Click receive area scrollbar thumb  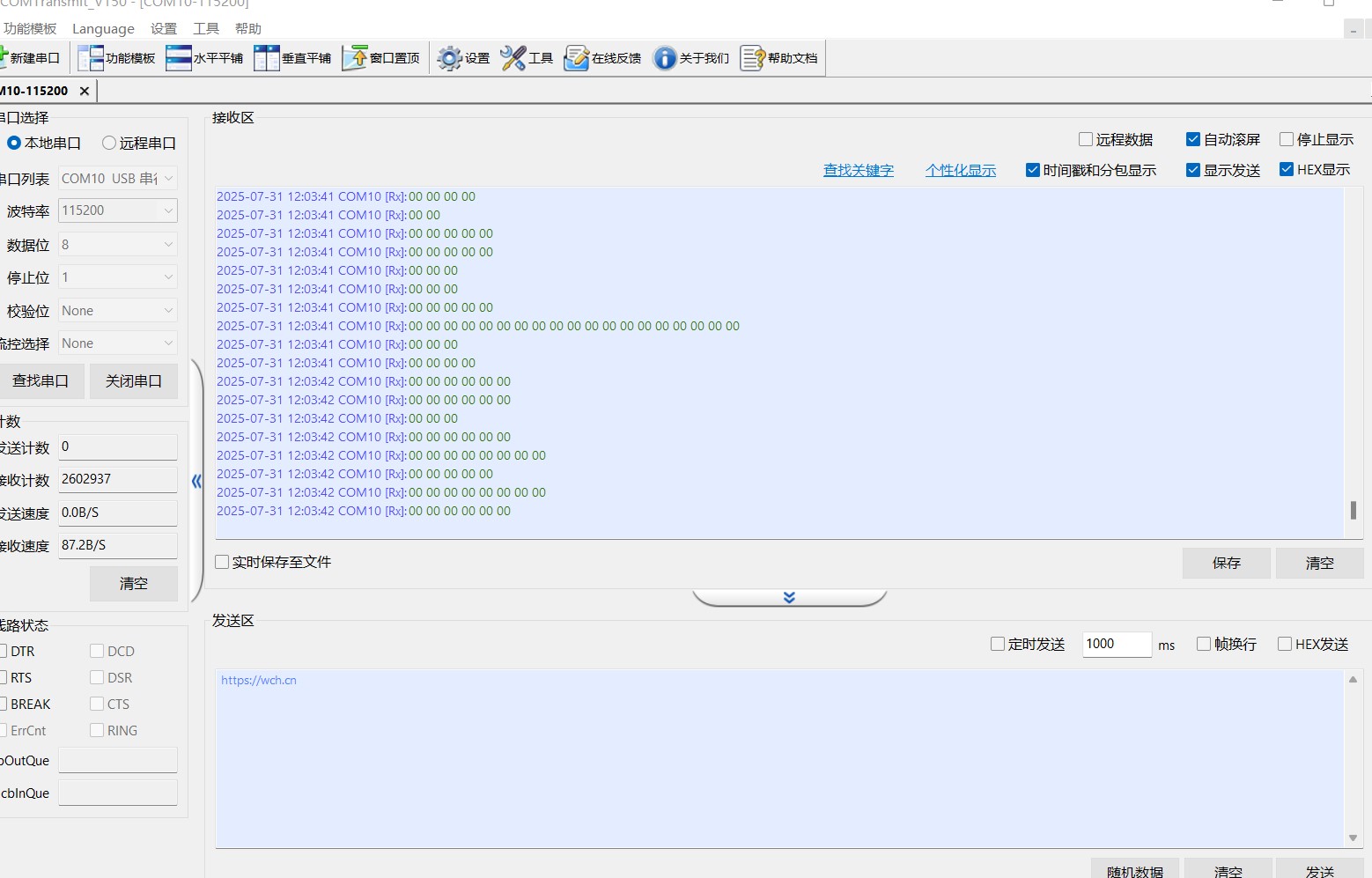pos(1354,510)
